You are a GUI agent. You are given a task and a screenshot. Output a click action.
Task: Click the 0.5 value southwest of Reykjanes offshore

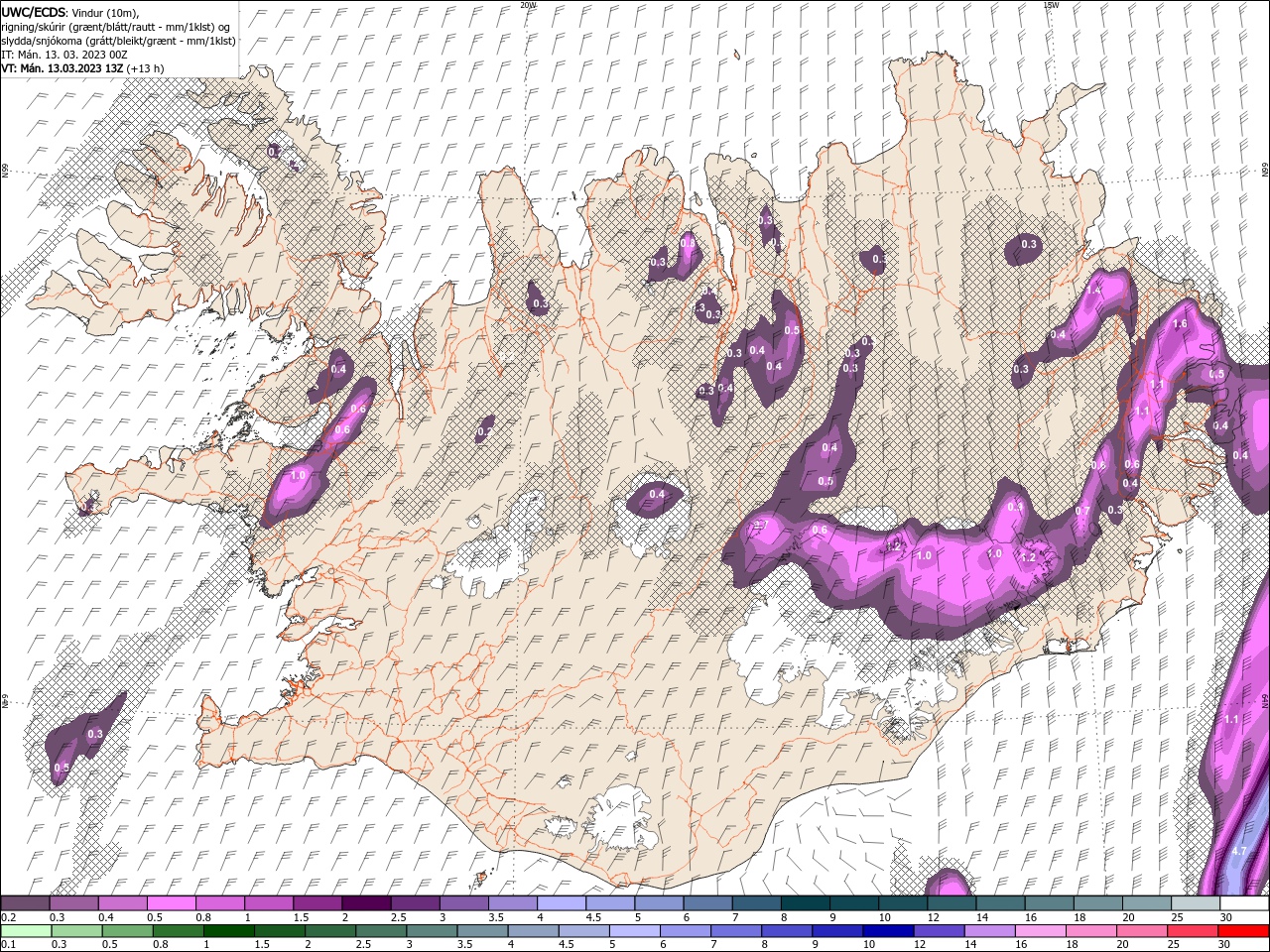pos(62,768)
